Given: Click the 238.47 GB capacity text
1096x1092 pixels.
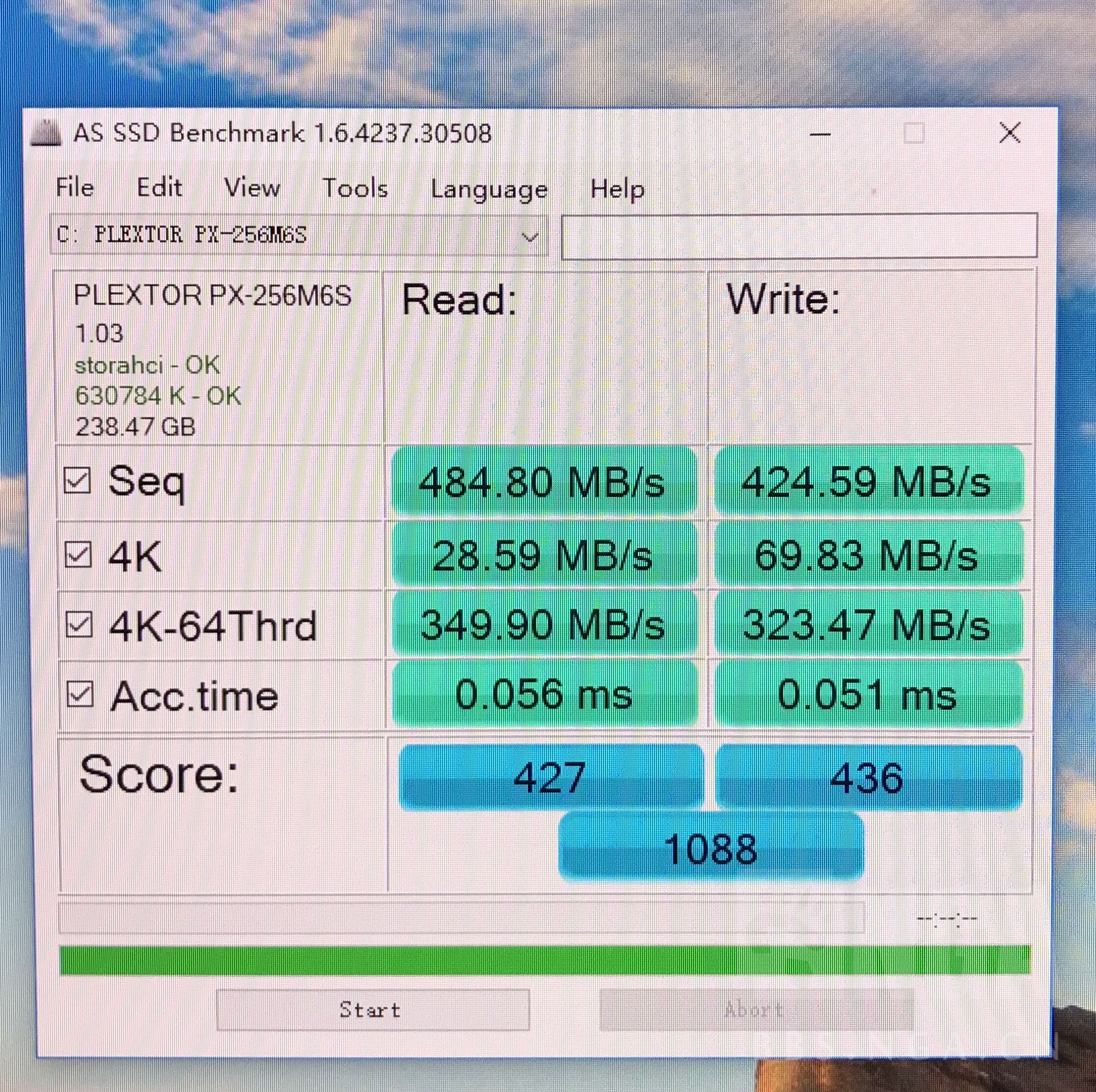Looking at the screenshot, I should pos(135,426).
